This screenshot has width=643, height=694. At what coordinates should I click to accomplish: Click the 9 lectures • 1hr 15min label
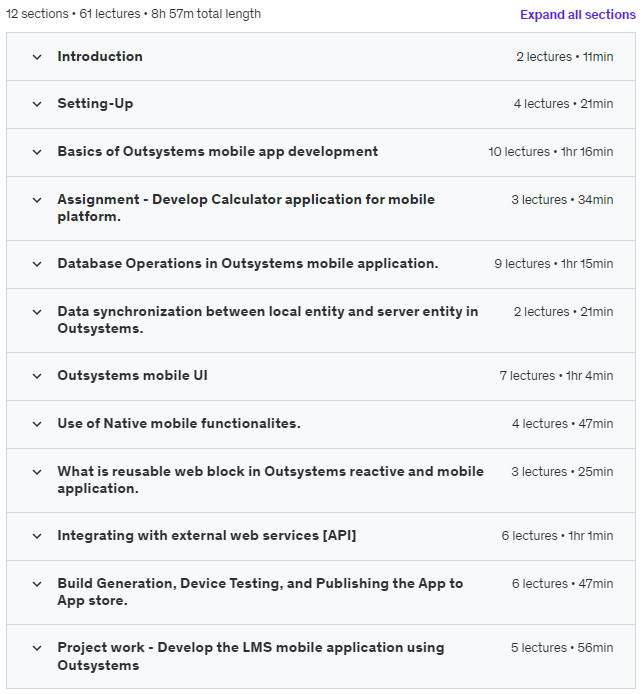tap(554, 263)
